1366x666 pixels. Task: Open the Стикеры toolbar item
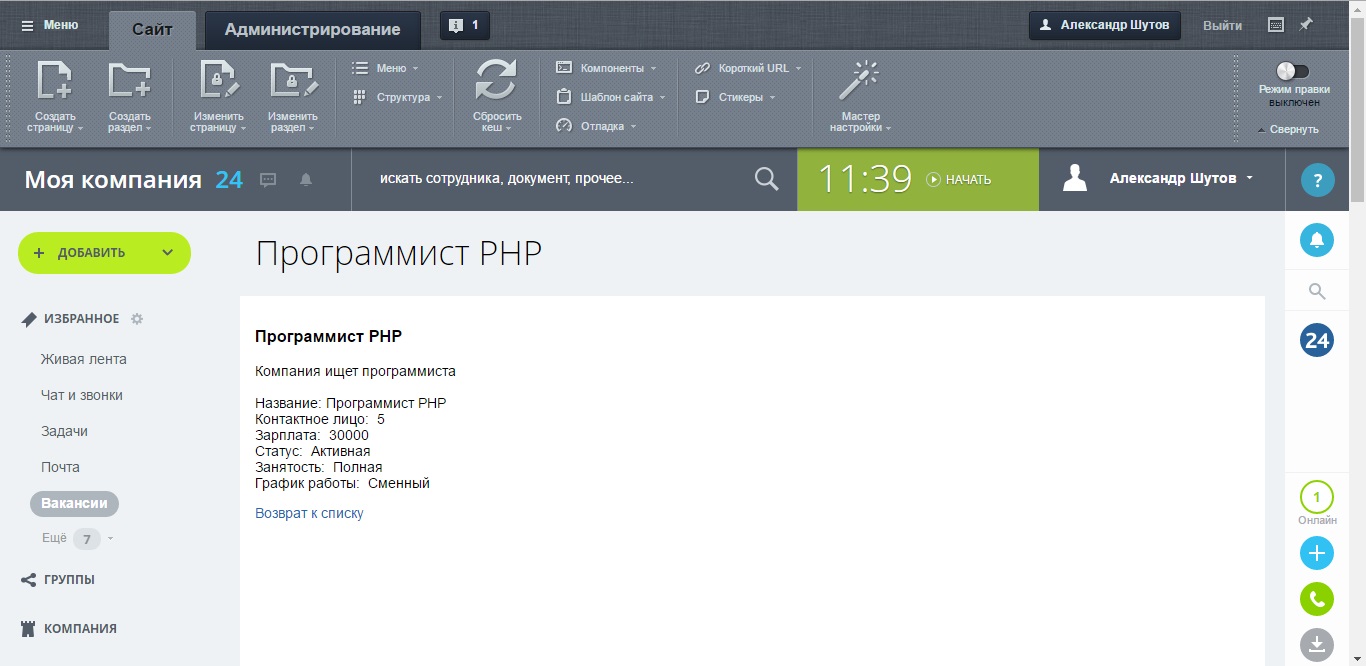tap(735, 97)
